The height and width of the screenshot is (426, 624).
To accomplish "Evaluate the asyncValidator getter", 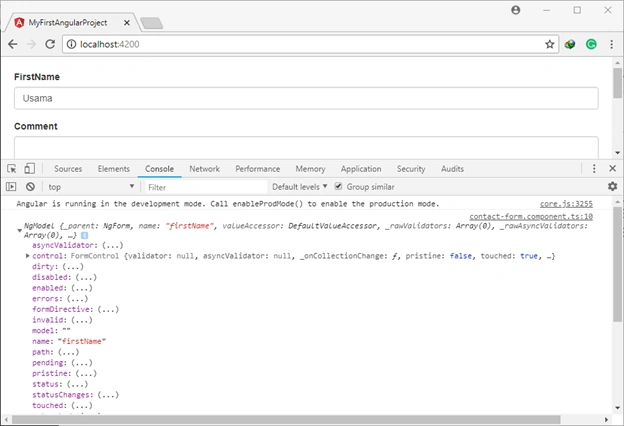I will (112, 245).
